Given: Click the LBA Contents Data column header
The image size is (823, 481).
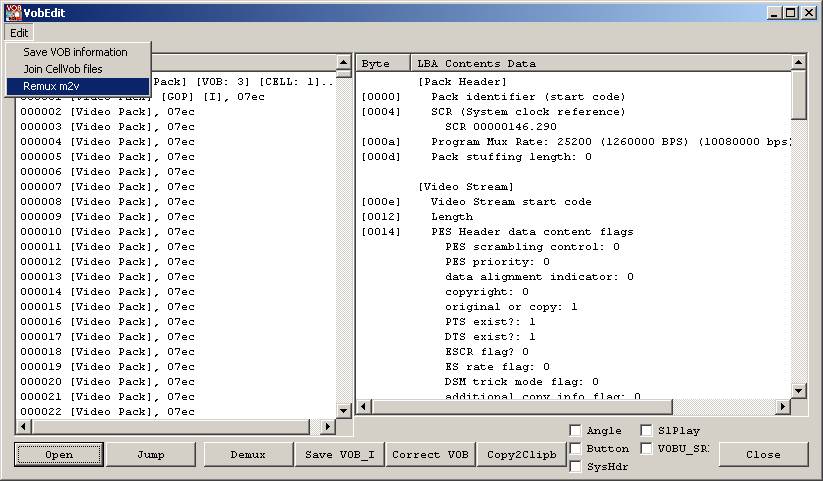Looking at the screenshot, I should [601, 63].
